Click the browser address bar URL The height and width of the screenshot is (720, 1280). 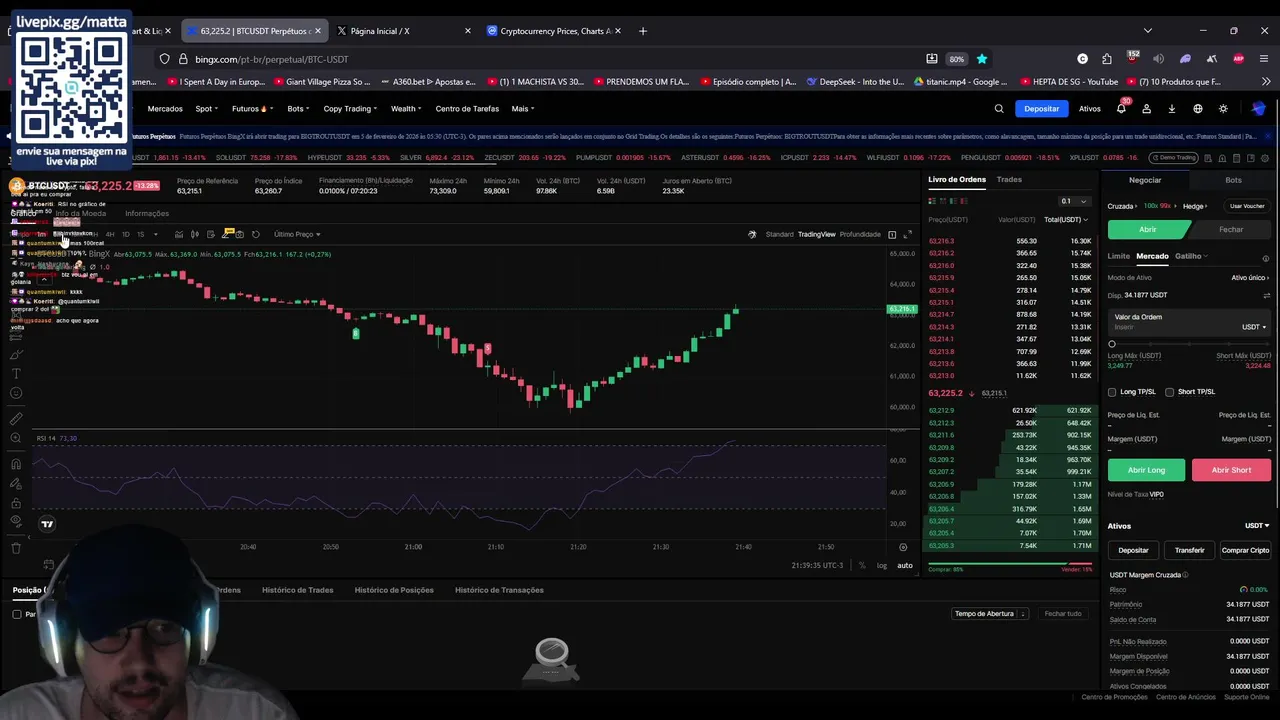[272, 59]
